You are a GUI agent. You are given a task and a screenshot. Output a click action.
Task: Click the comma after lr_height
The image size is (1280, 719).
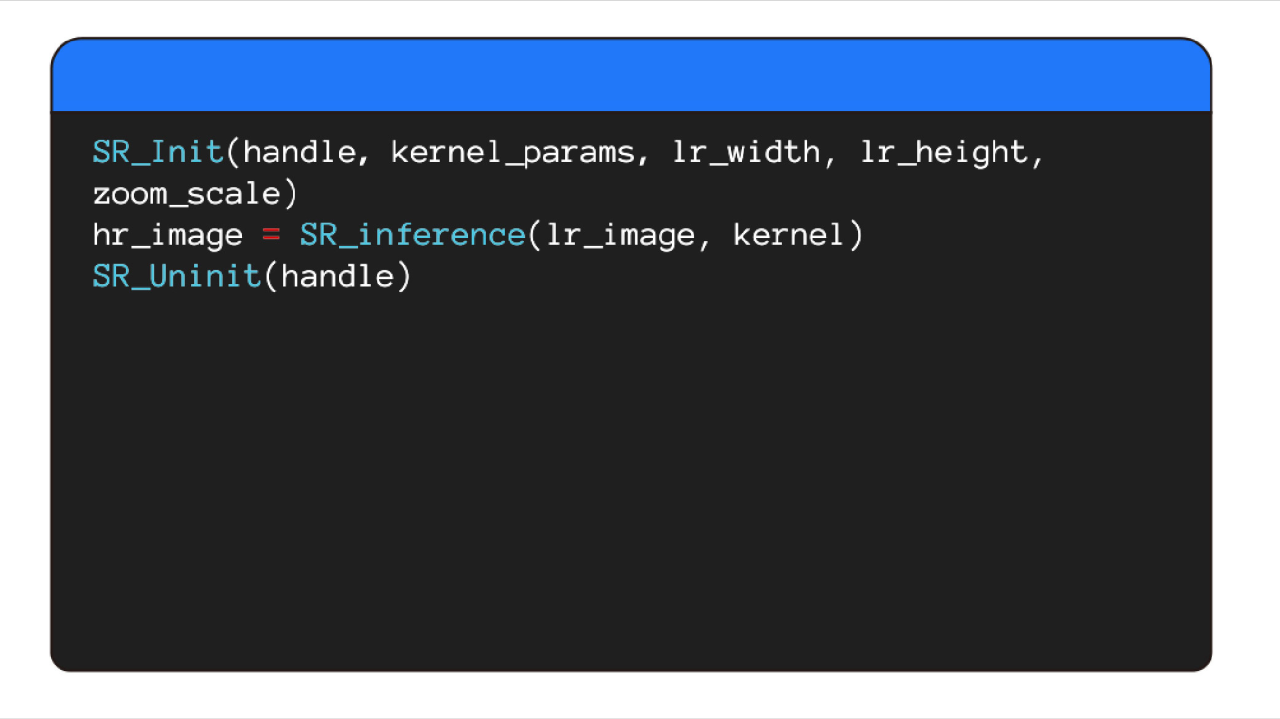pyautogui.click(x=1036, y=158)
